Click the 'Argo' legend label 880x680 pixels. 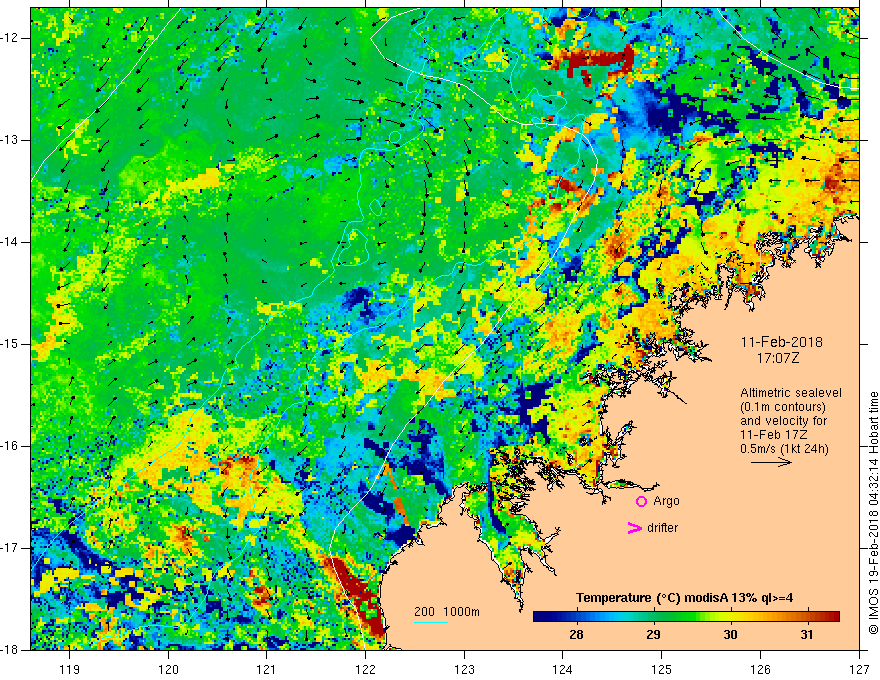(666, 501)
